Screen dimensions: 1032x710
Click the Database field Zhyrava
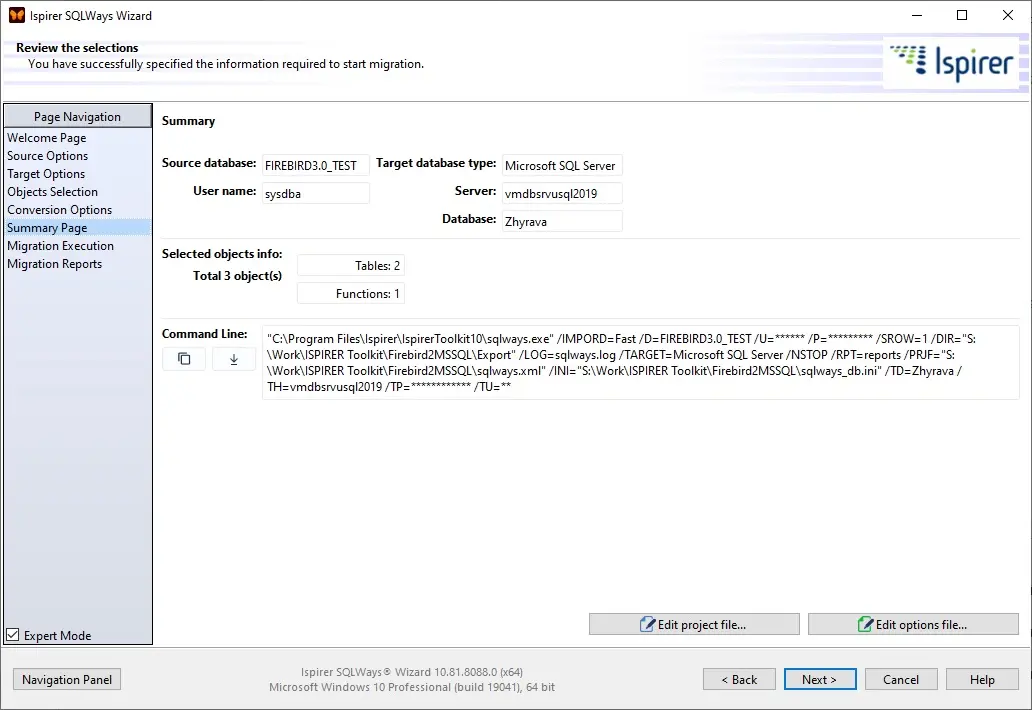pos(562,221)
